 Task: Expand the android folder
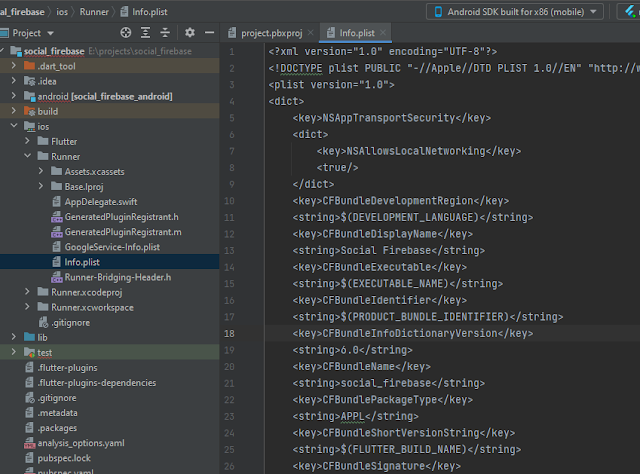pos(12,96)
